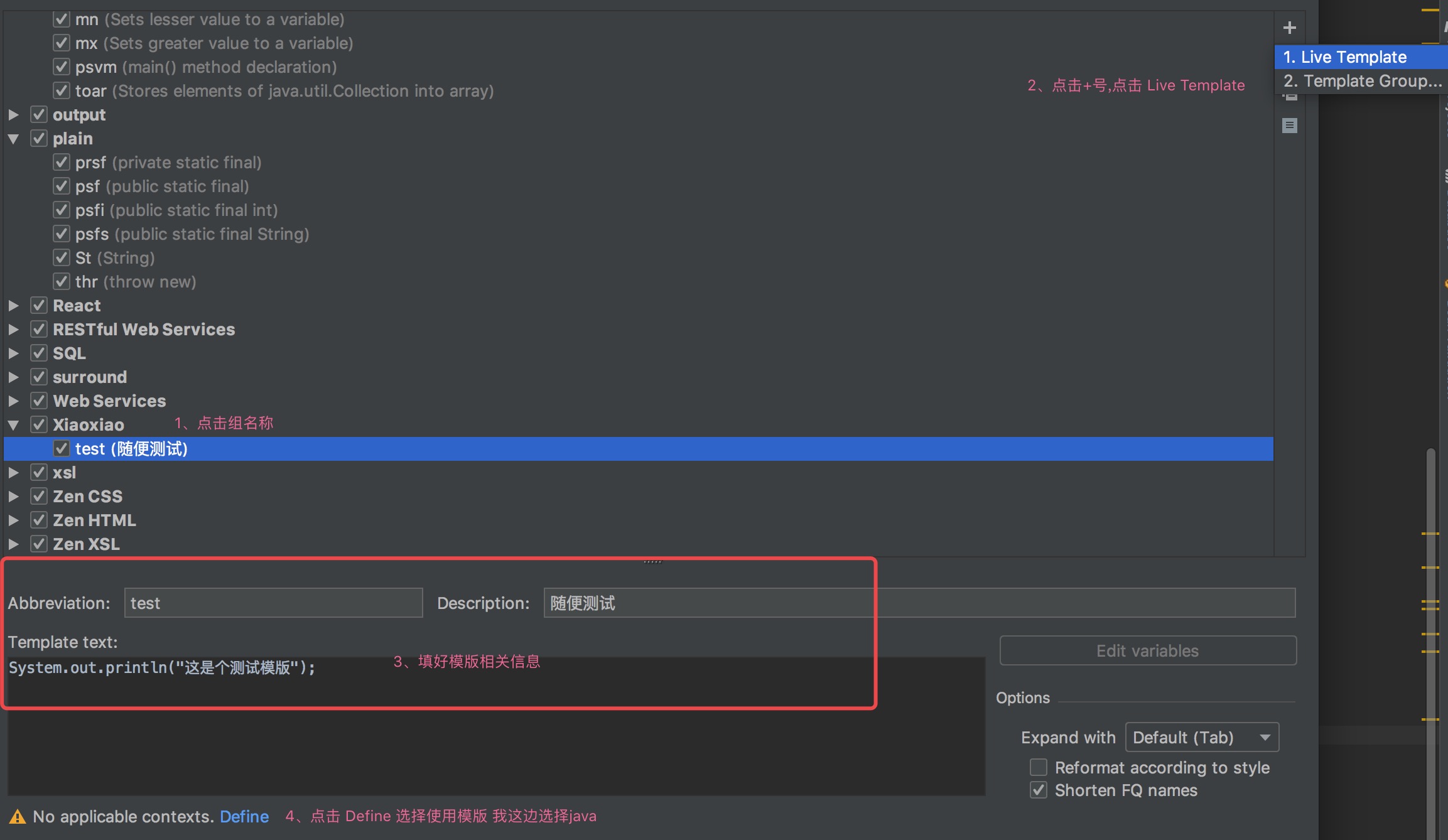Choose Template Group... from popup menu
The image size is (1448, 840).
(x=1361, y=81)
